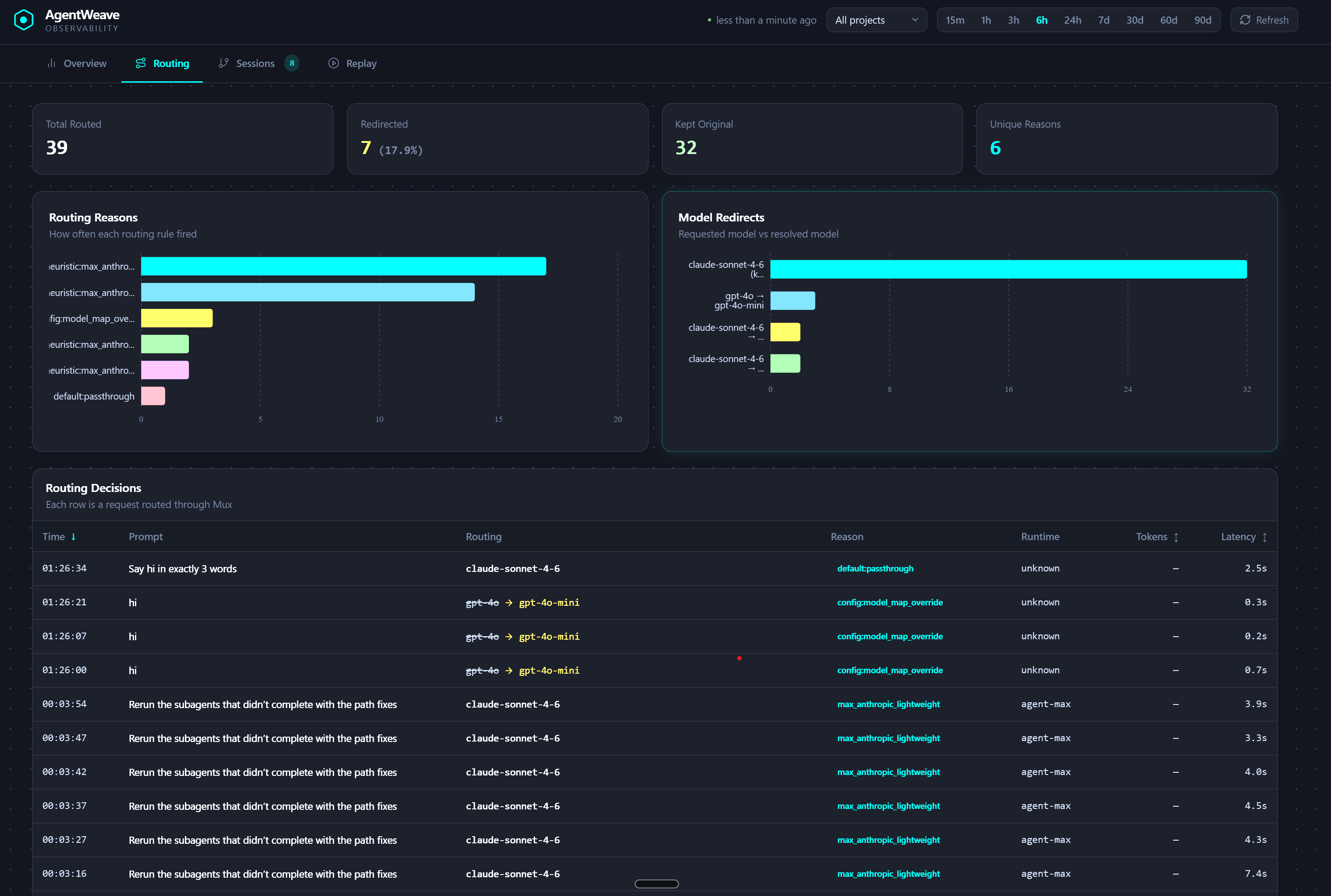Click the 'Say hi in exactly 3 words' prompt
Viewport: 1331px width, 896px height.
182,569
